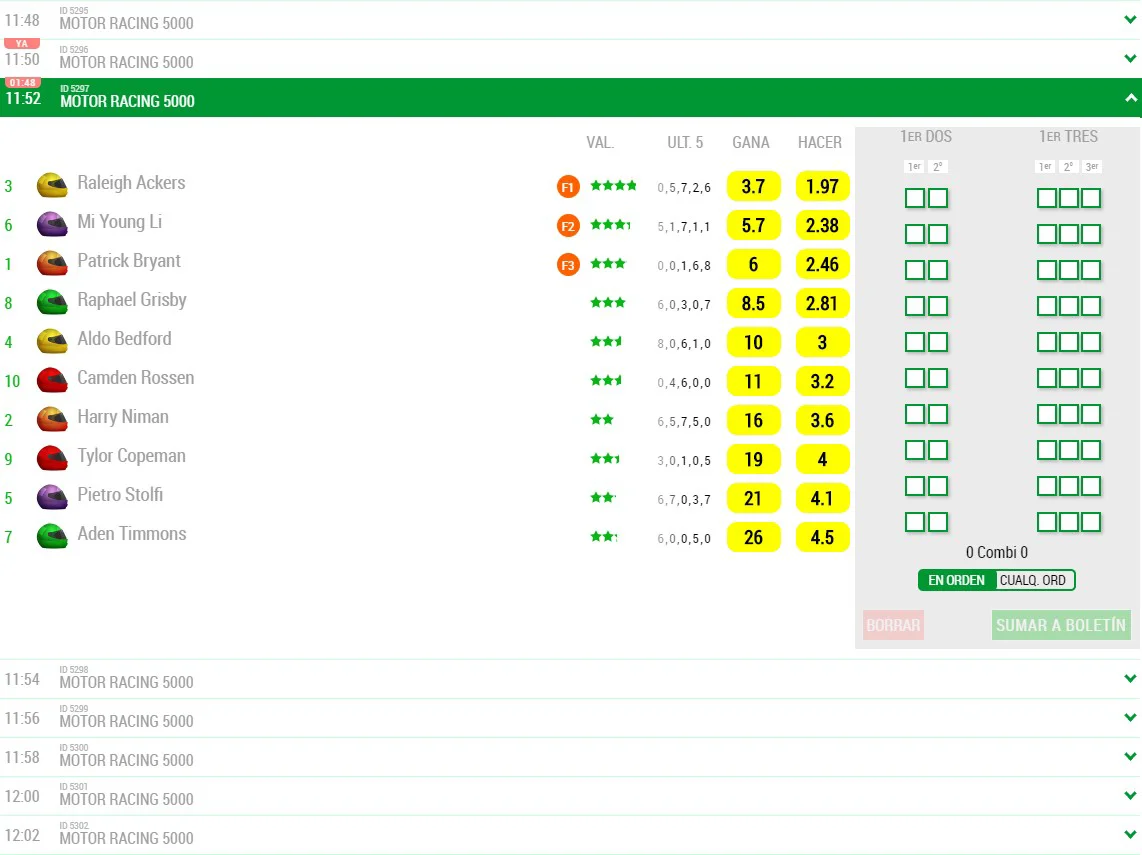Click the GANA column header

[751, 142]
